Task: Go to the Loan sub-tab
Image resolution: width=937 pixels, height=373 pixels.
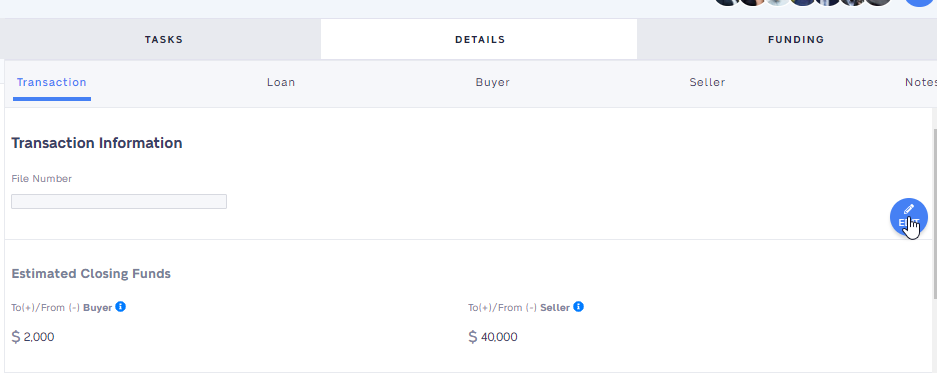Action: point(281,82)
